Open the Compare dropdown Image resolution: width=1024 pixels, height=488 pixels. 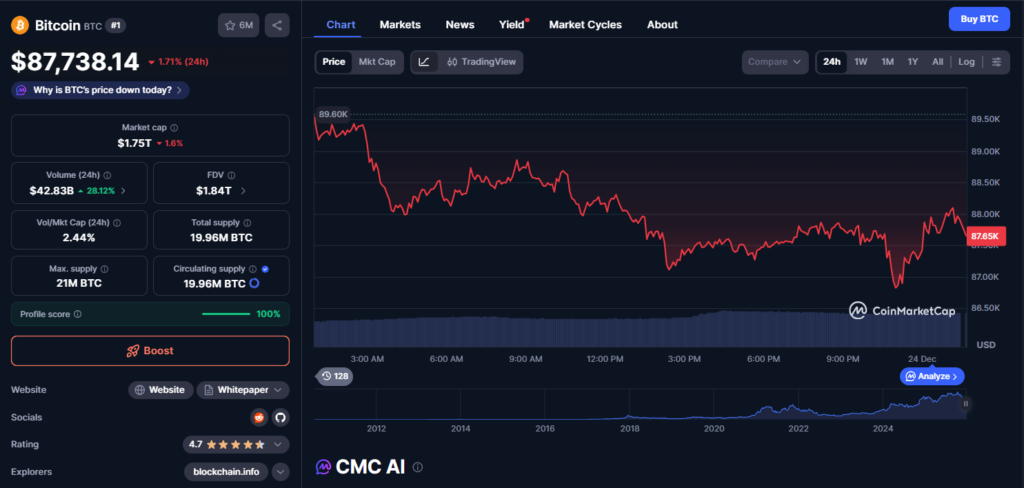click(x=775, y=62)
